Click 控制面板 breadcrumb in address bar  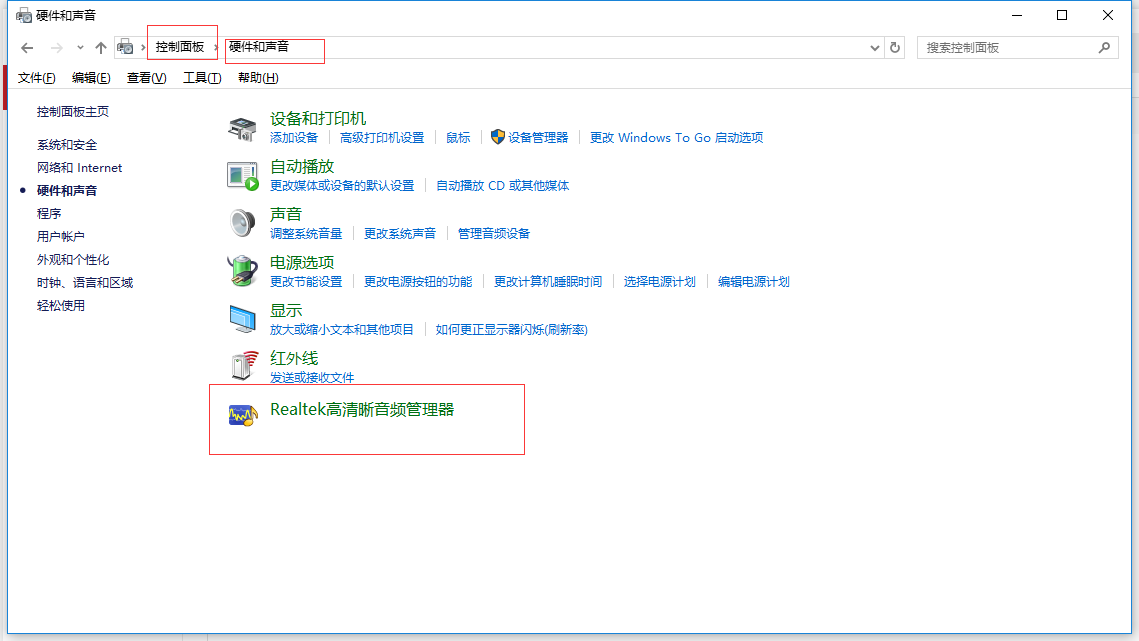[179, 47]
